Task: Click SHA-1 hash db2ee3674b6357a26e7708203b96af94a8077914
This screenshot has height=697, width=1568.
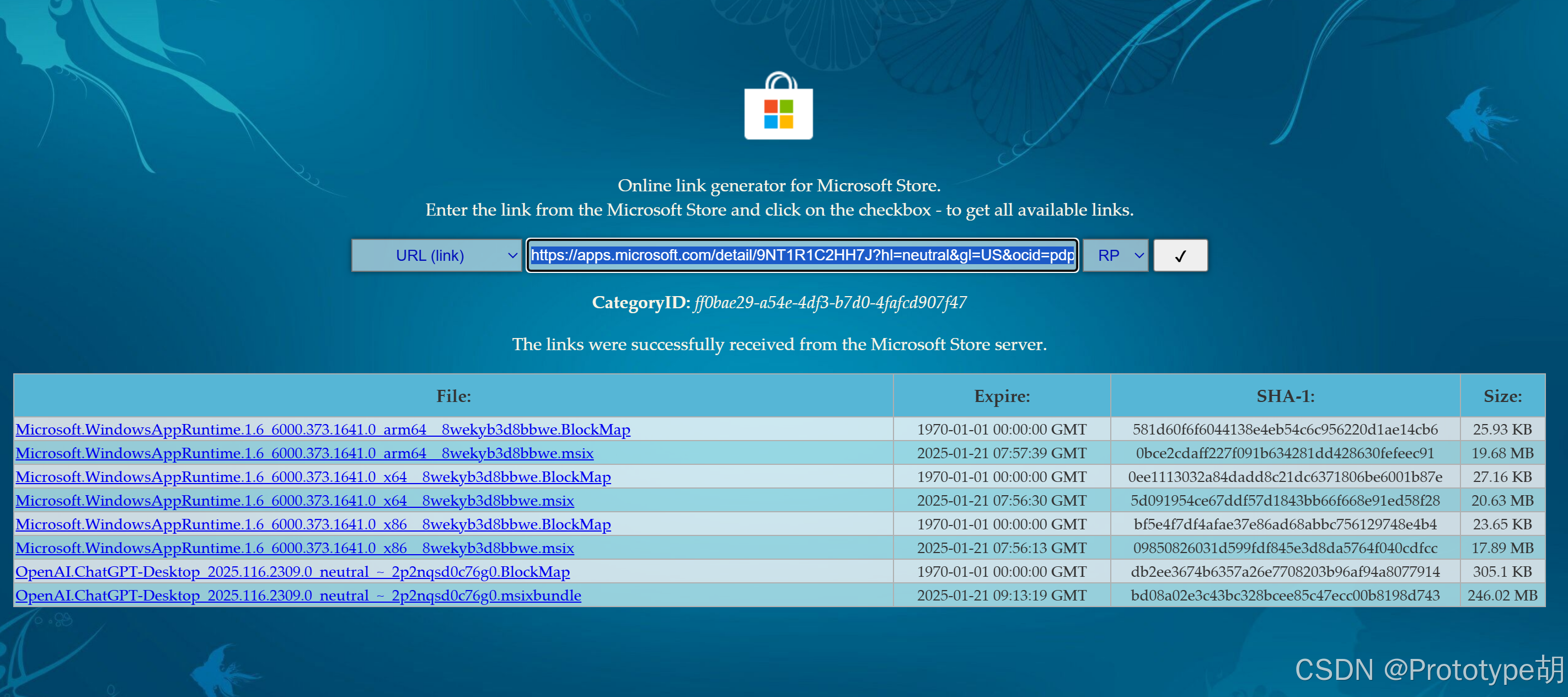Action: tap(1286, 572)
